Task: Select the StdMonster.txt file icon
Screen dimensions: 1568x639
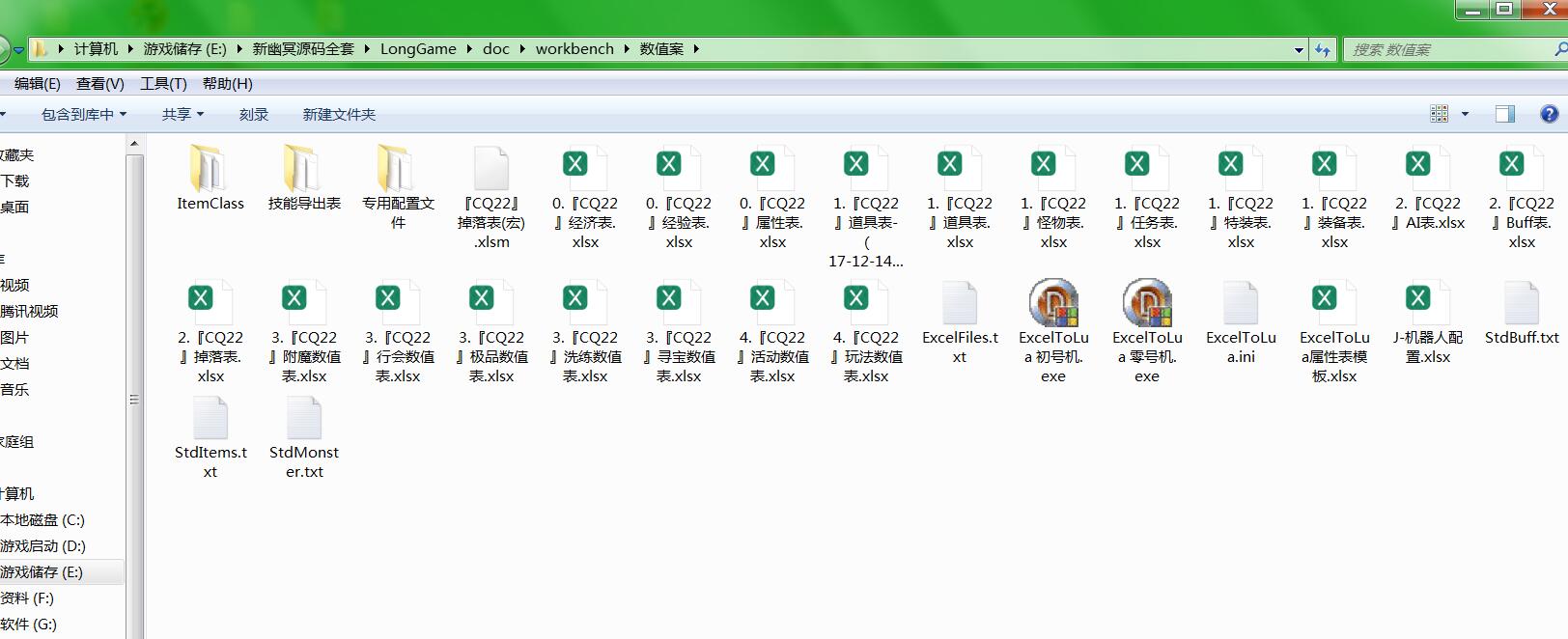Action: point(304,419)
